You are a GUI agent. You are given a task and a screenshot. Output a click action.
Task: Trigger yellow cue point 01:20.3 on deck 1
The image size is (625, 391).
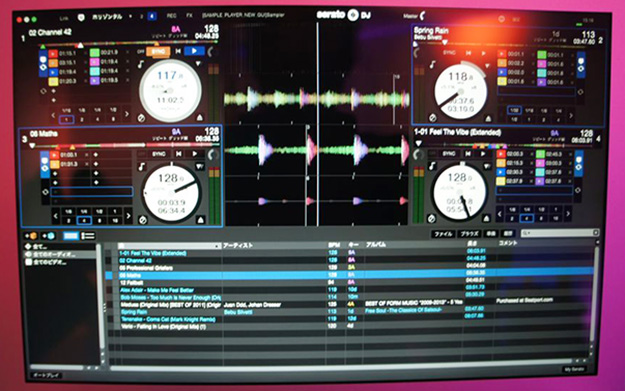coord(53,81)
